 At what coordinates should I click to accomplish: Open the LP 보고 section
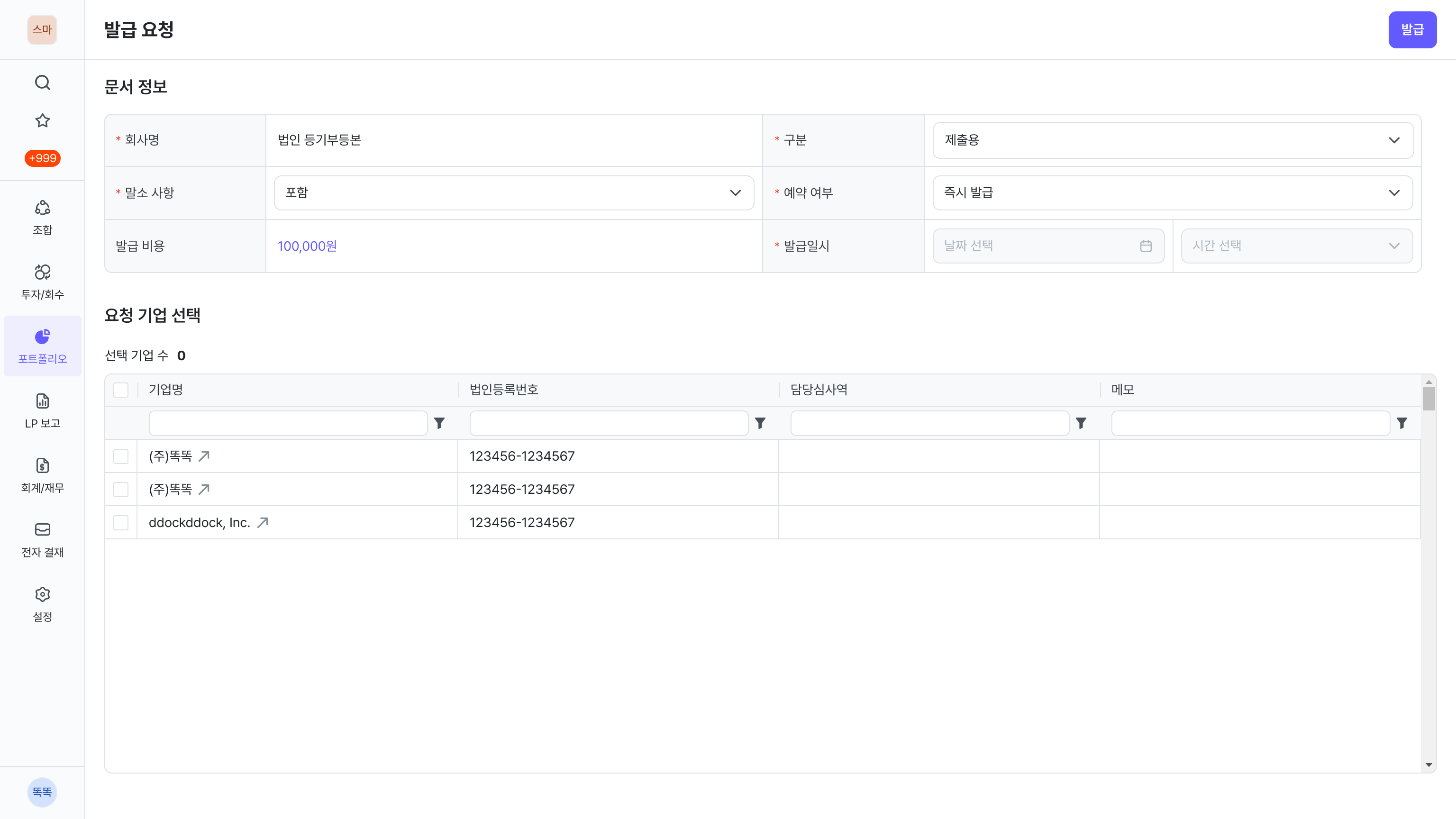pos(42,410)
